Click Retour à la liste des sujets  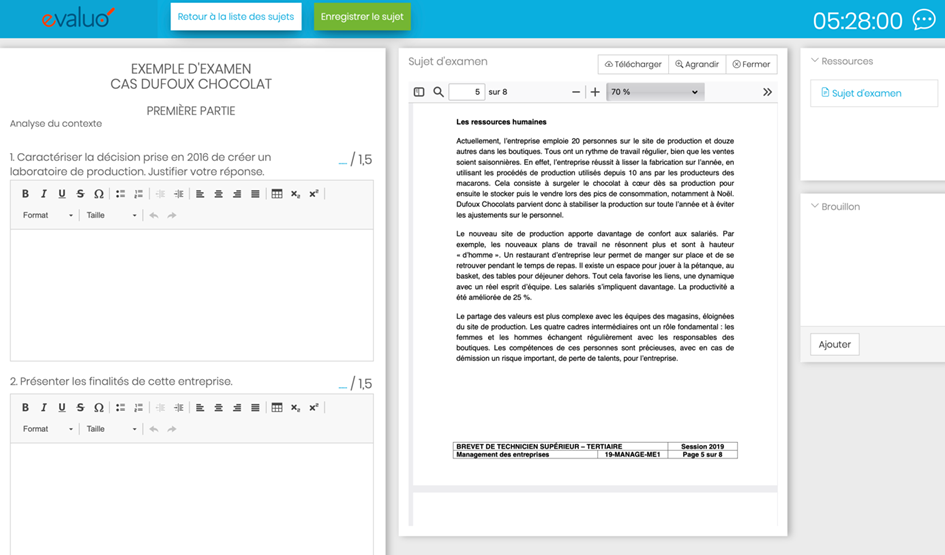point(236,17)
